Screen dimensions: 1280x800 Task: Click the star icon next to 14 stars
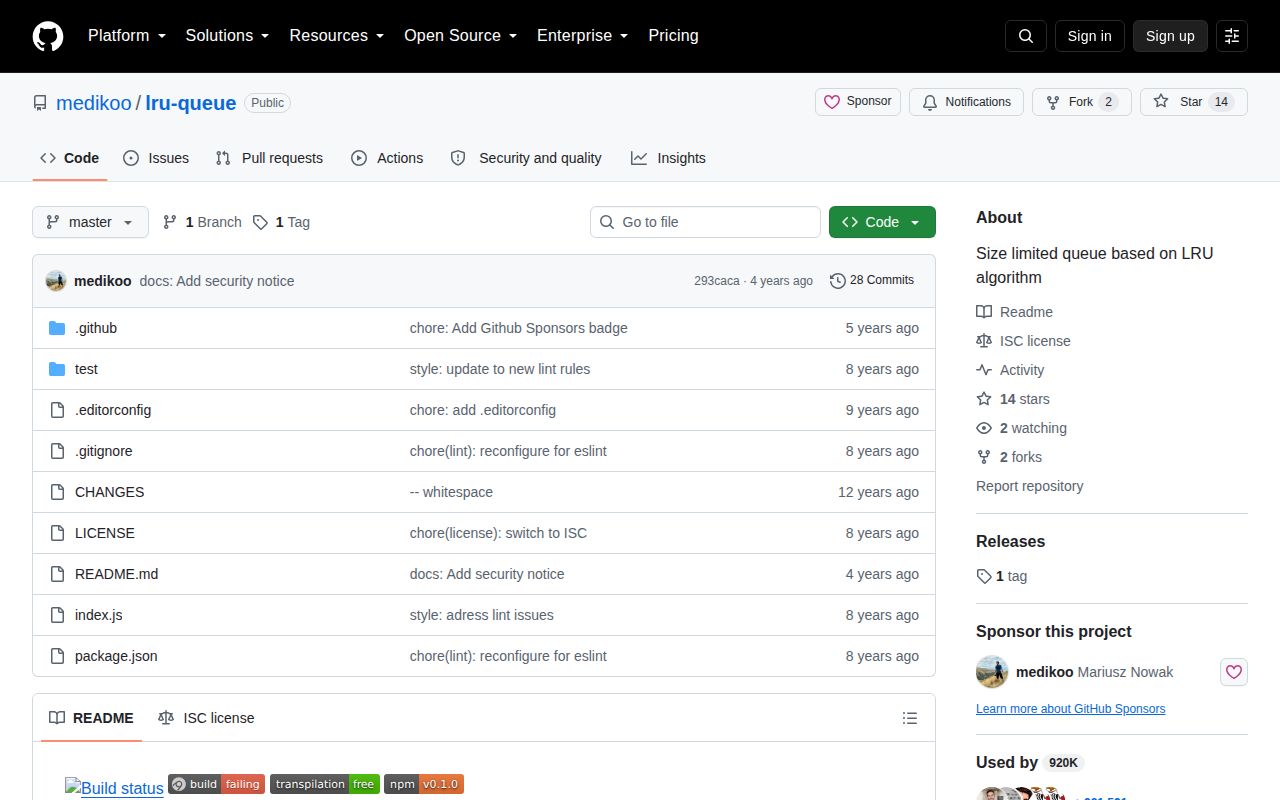pos(984,399)
